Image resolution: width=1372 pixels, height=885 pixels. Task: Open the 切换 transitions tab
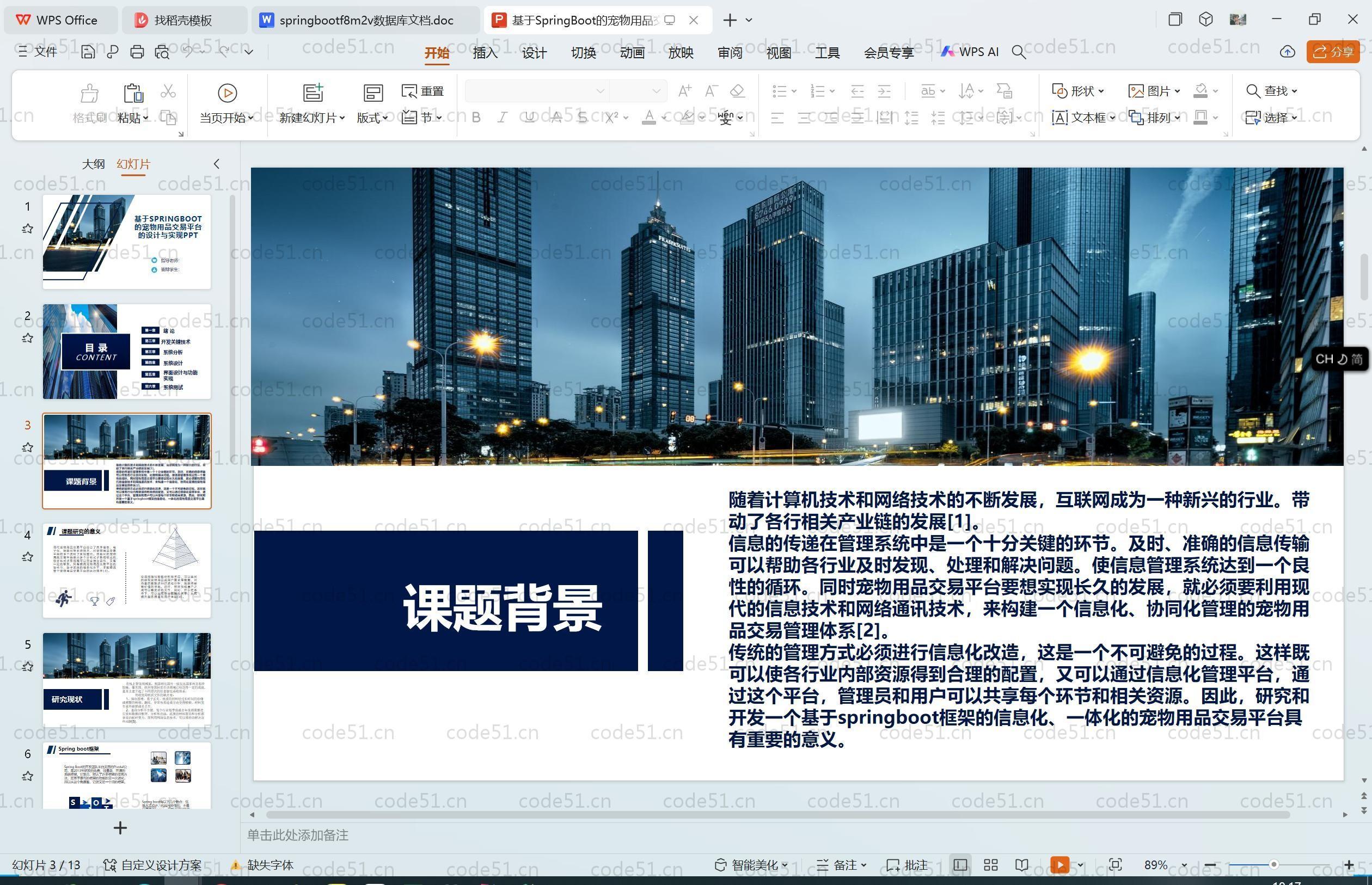(584, 53)
